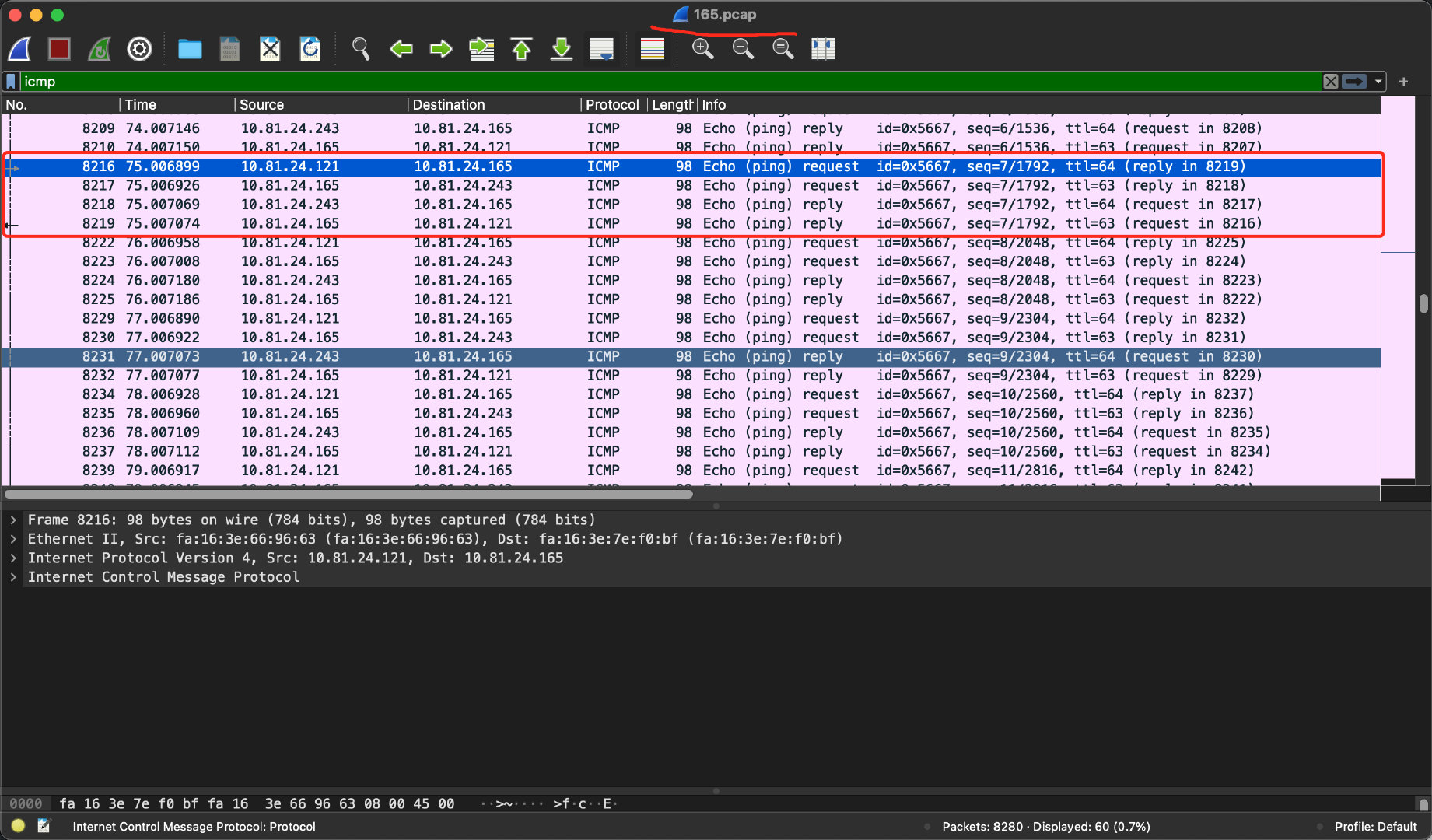The width and height of the screenshot is (1432, 840).
Task: Restart the current capture
Action: pos(100,49)
